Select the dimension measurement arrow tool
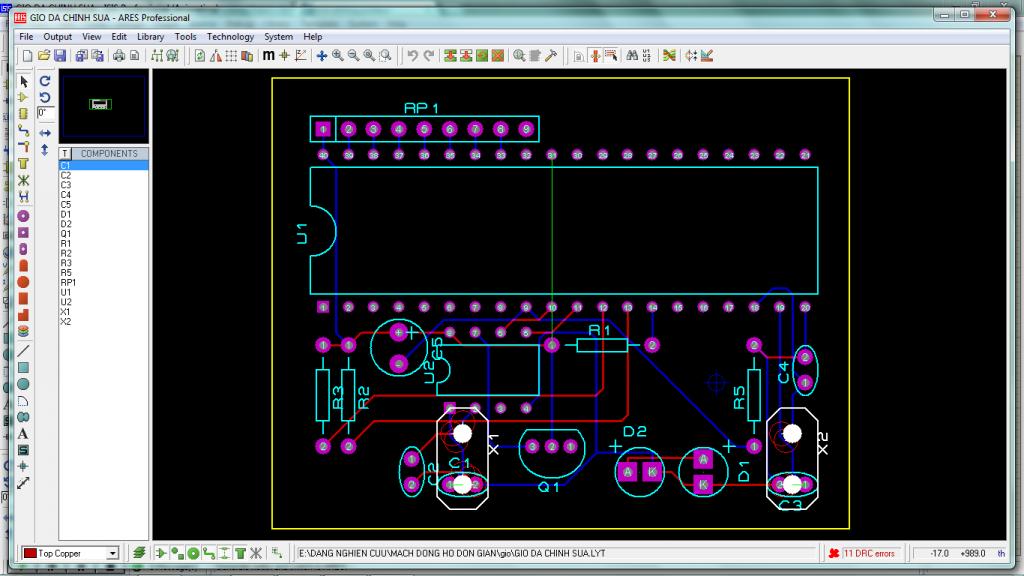The image size is (1024, 576). click(24, 482)
